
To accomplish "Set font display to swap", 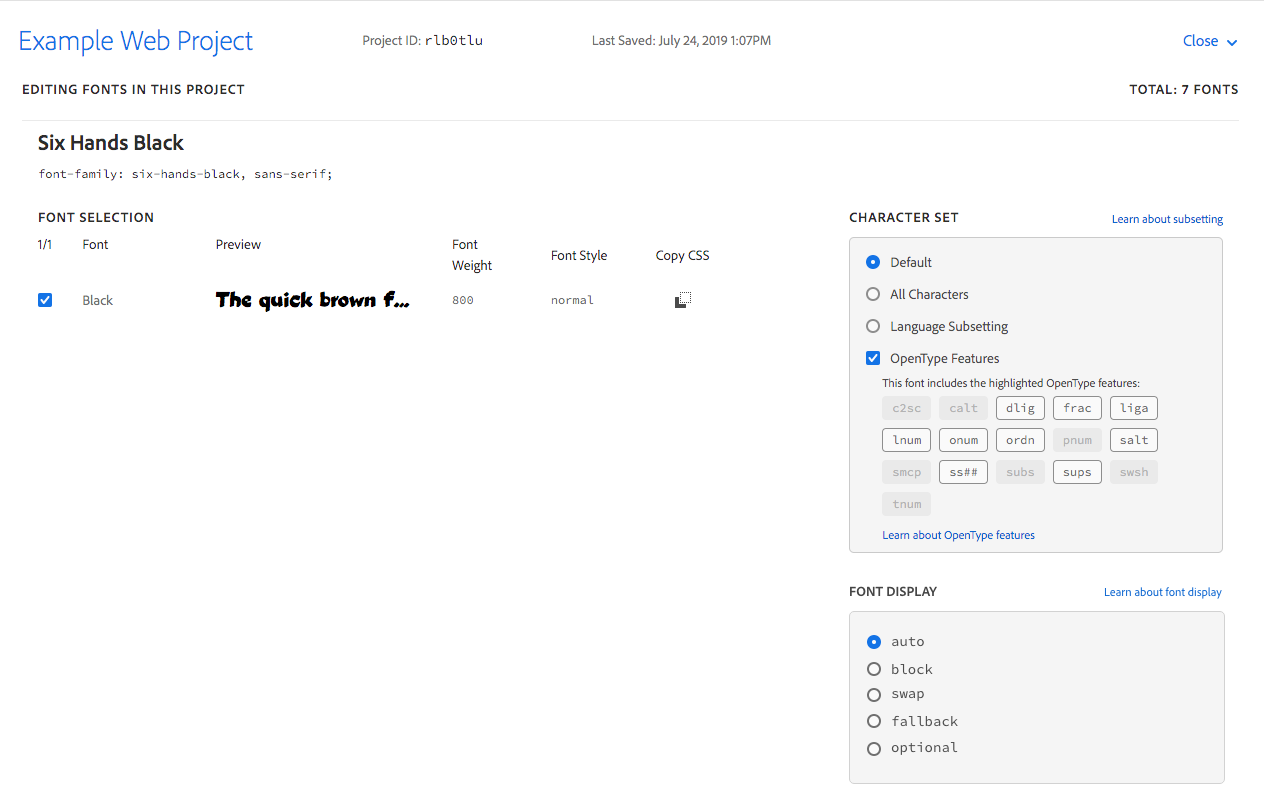I will click(x=874, y=694).
